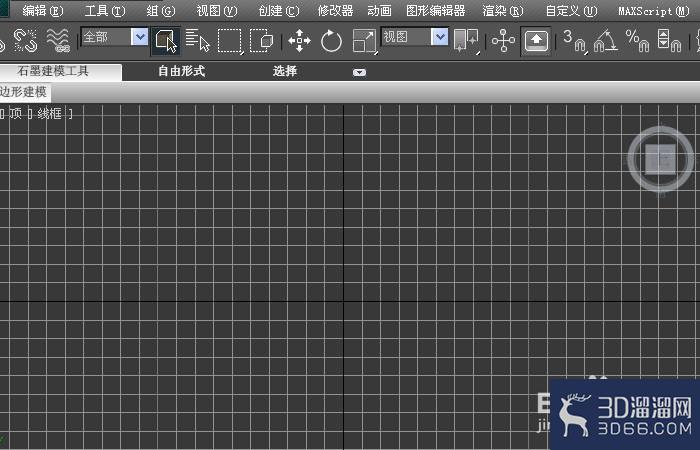Toggle the Spinner Snap button

[x=669, y=41]
